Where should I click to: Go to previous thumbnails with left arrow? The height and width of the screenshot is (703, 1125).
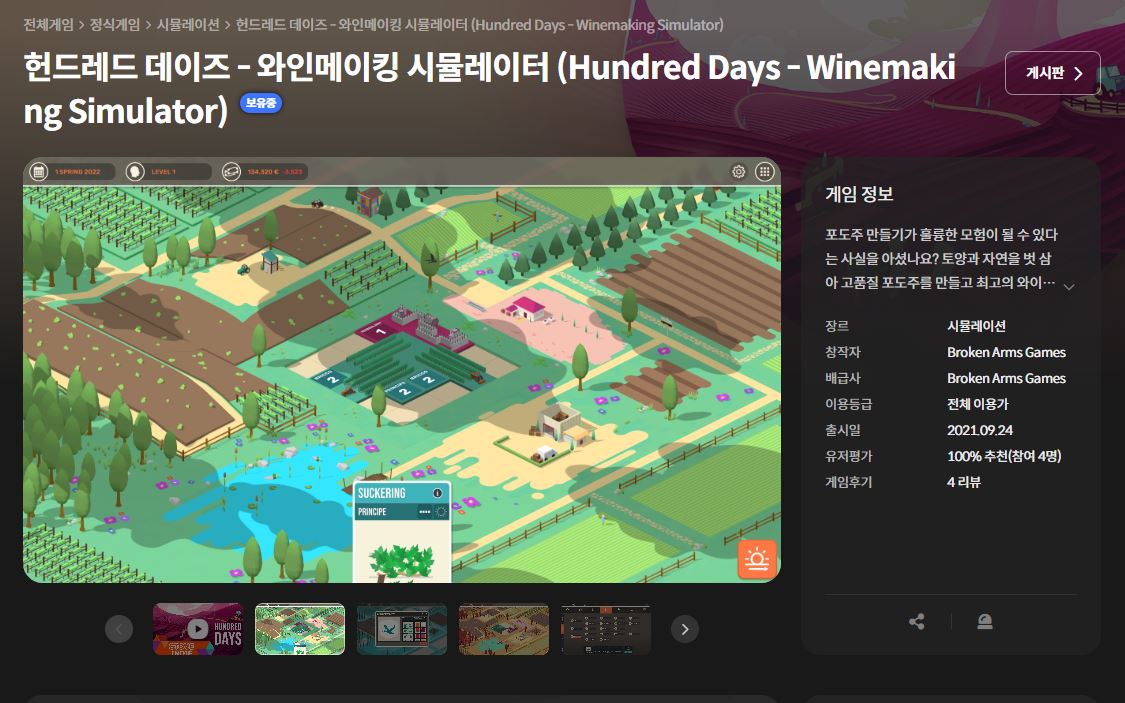coord(119,629)
